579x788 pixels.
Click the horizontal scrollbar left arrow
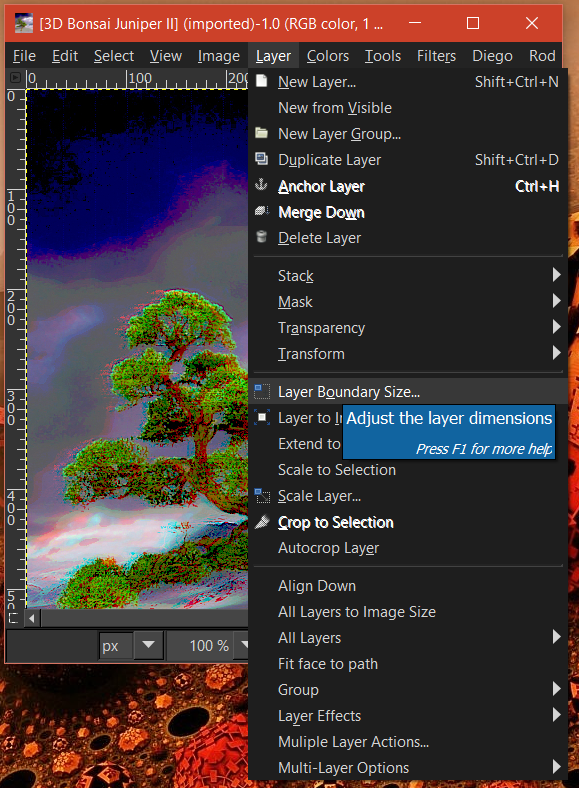pyautogui.click(x=32, y=618)
